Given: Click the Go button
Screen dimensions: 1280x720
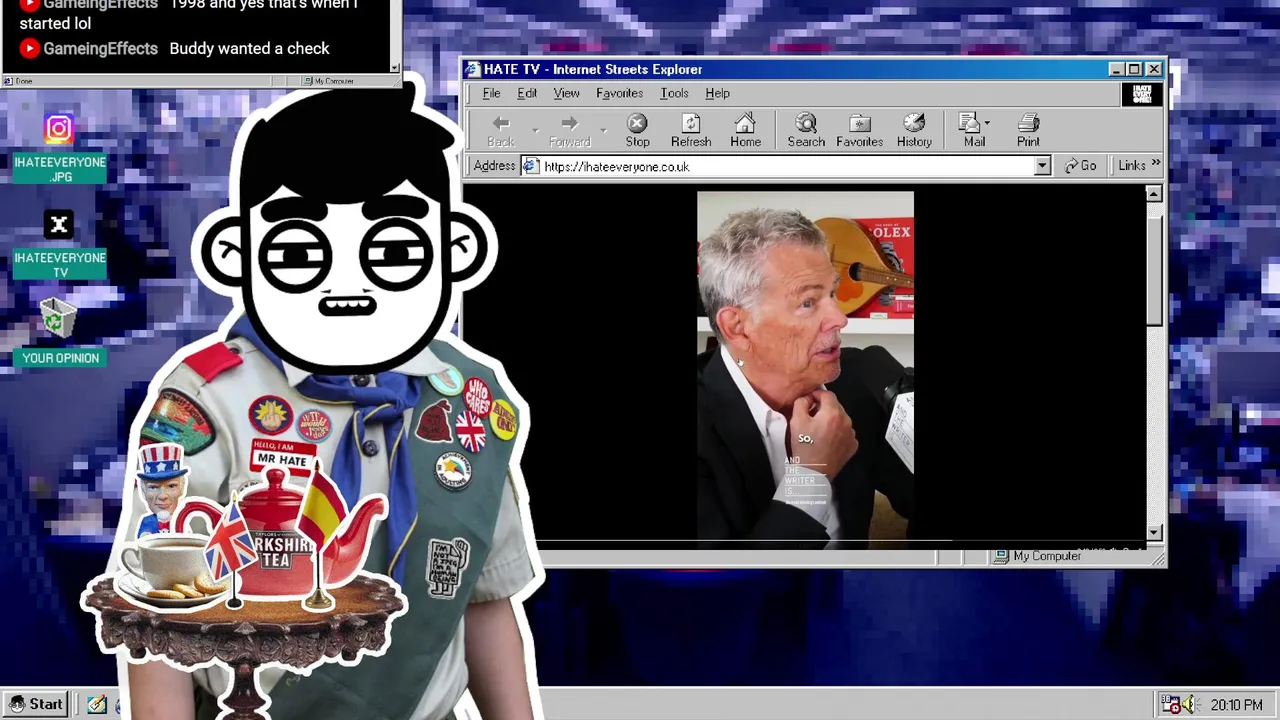Looking at the screenshot, I should coord(1081,166).
